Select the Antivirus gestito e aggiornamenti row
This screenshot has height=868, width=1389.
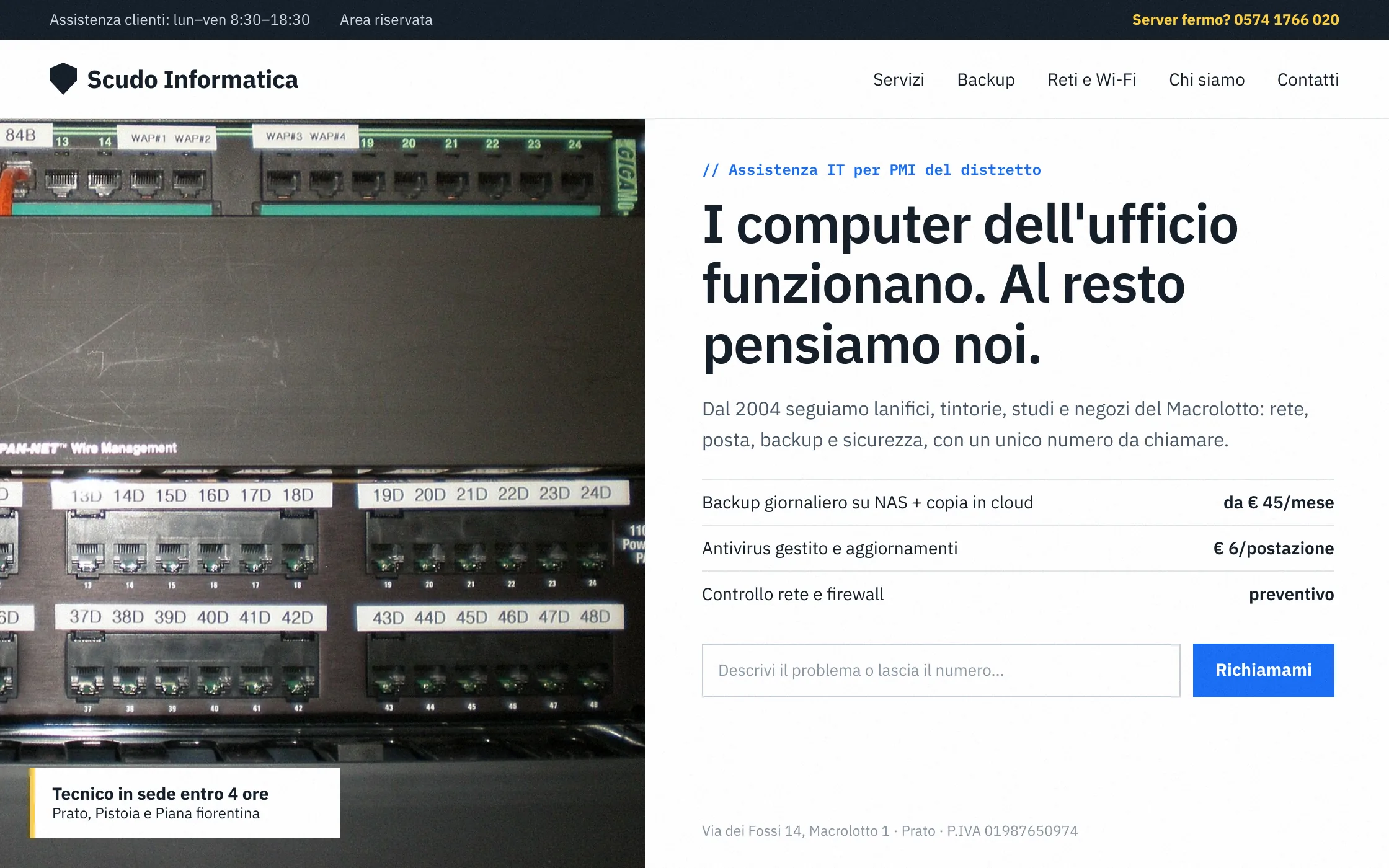pos(1018,548)
